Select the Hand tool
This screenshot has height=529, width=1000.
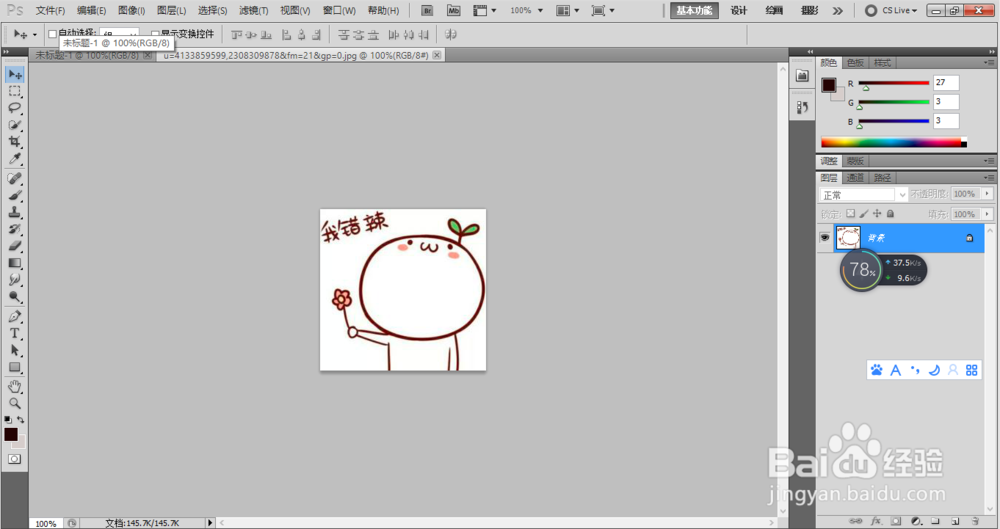[15, 387]
